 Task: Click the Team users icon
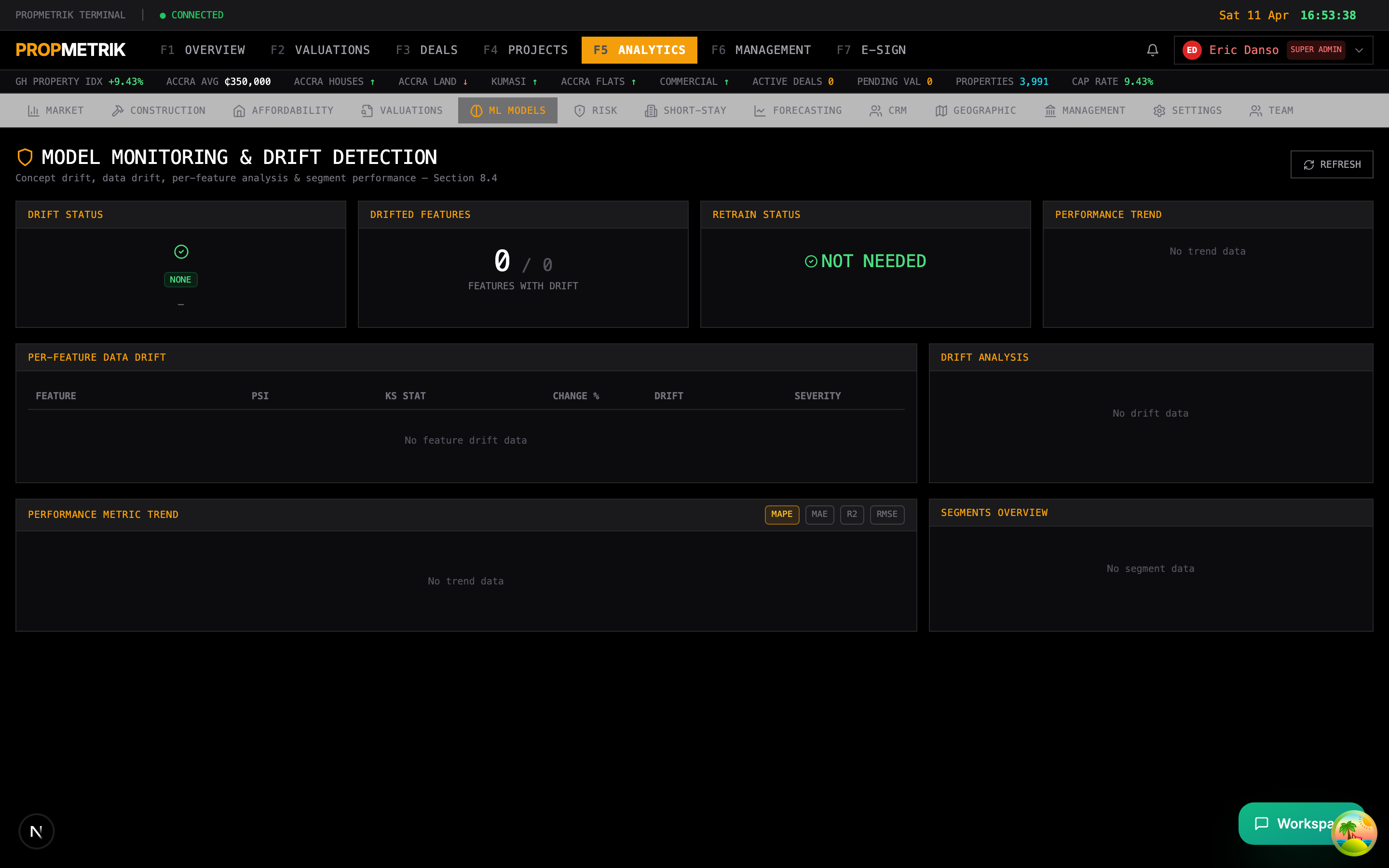coord(1256,111)
